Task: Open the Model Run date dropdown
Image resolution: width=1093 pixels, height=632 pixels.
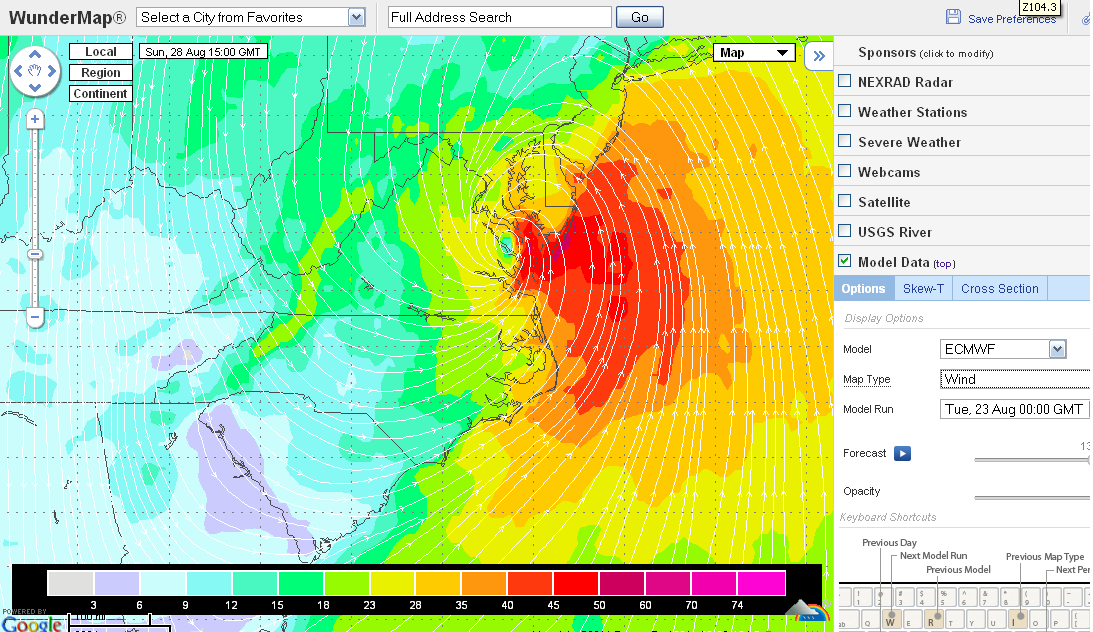Action: click(1015, 409)
